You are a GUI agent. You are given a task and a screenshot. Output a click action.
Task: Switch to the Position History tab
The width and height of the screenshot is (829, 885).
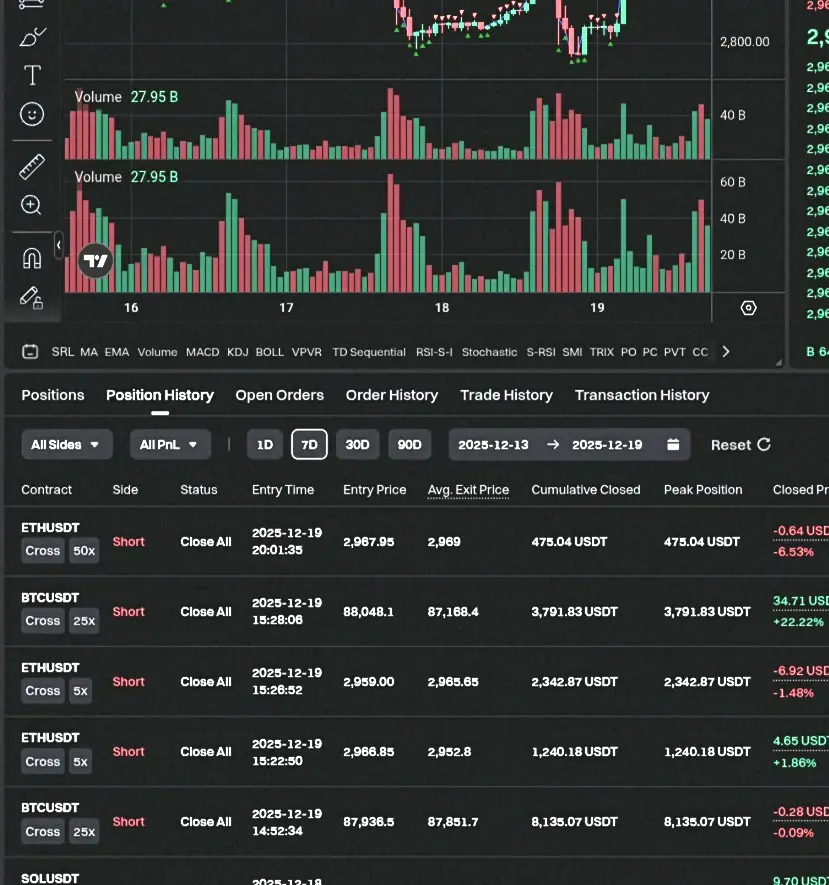pyautogui.click(x=160, y=395)
